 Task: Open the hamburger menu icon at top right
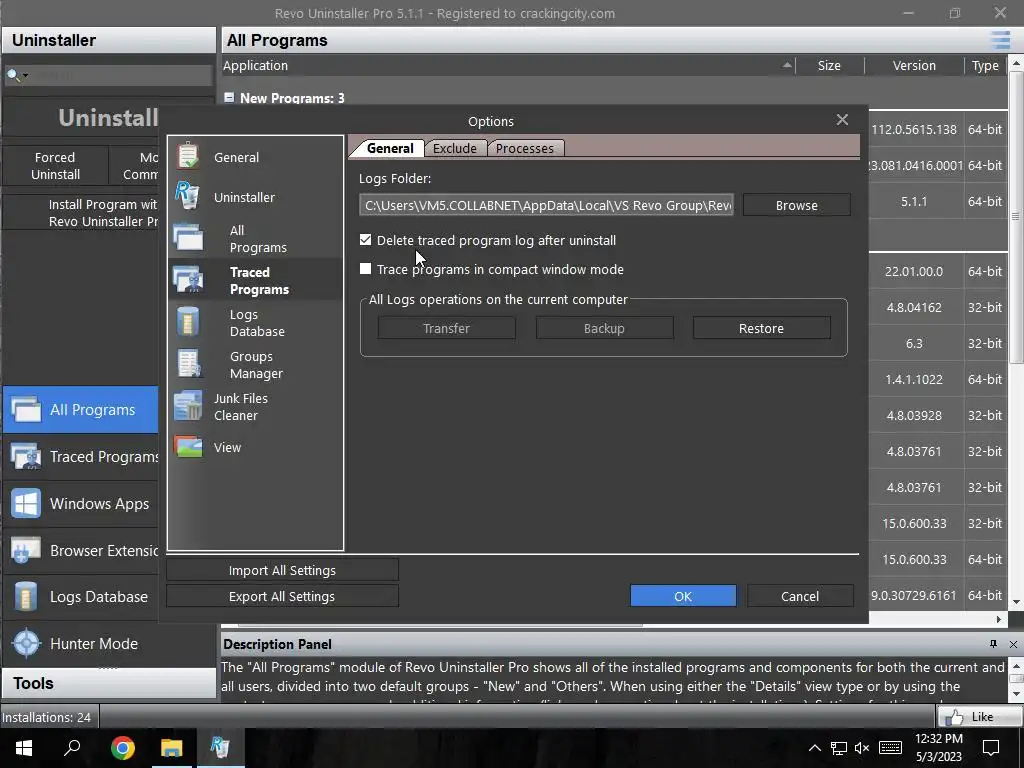pos(1000,40)
